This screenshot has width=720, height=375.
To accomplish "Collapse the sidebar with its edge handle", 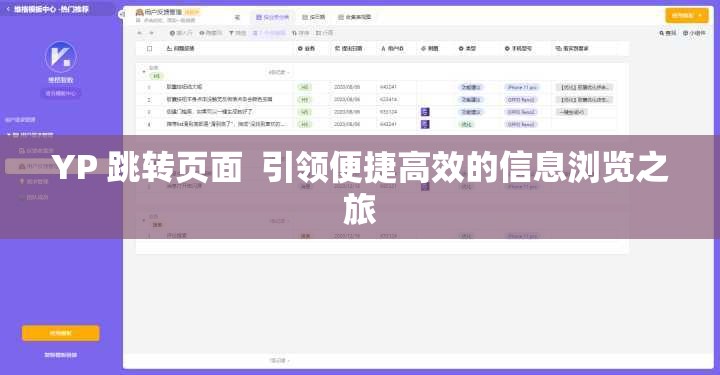I will point(121,14).
